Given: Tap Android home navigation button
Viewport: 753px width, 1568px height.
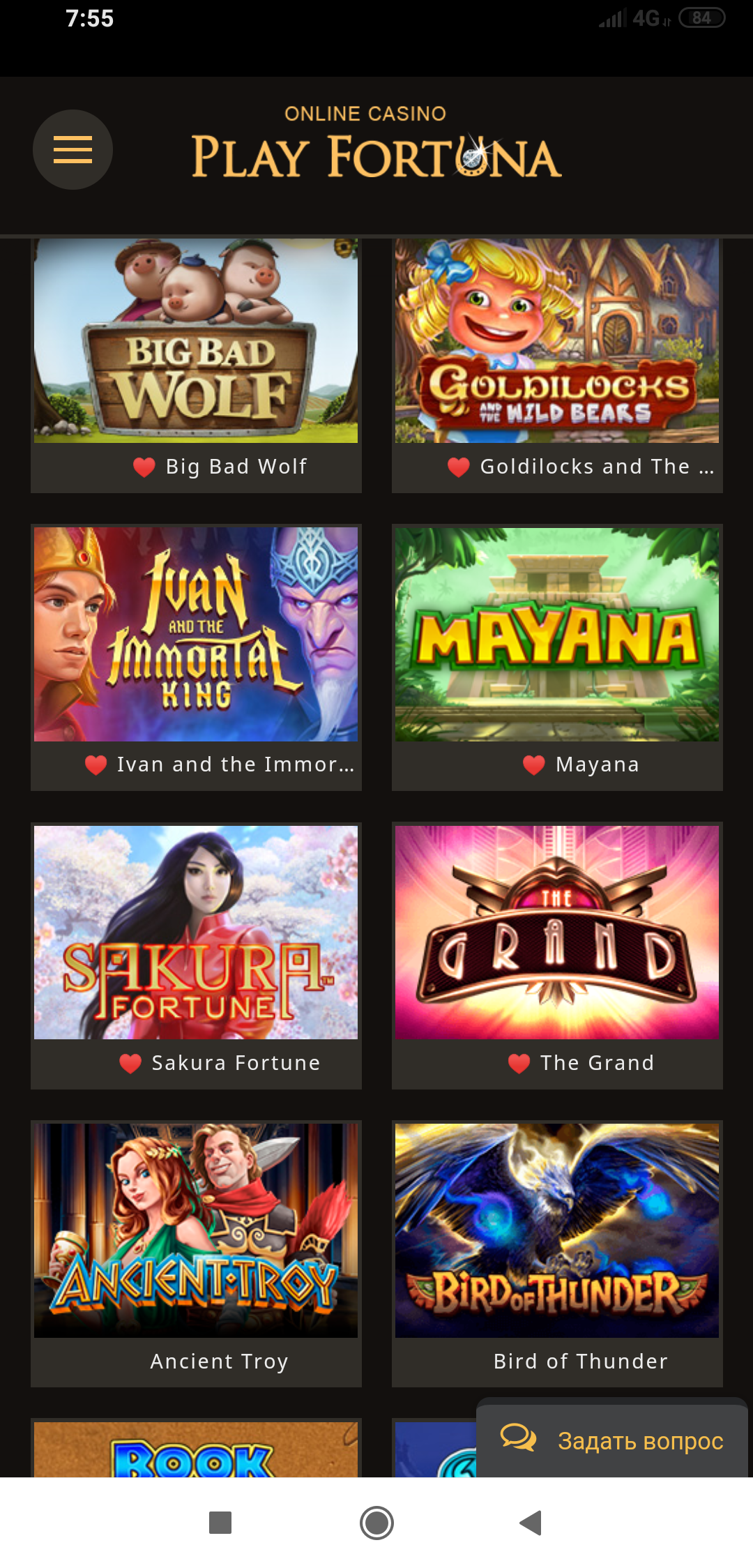Looking at the screenshot, I should (x=376, y=1523).
